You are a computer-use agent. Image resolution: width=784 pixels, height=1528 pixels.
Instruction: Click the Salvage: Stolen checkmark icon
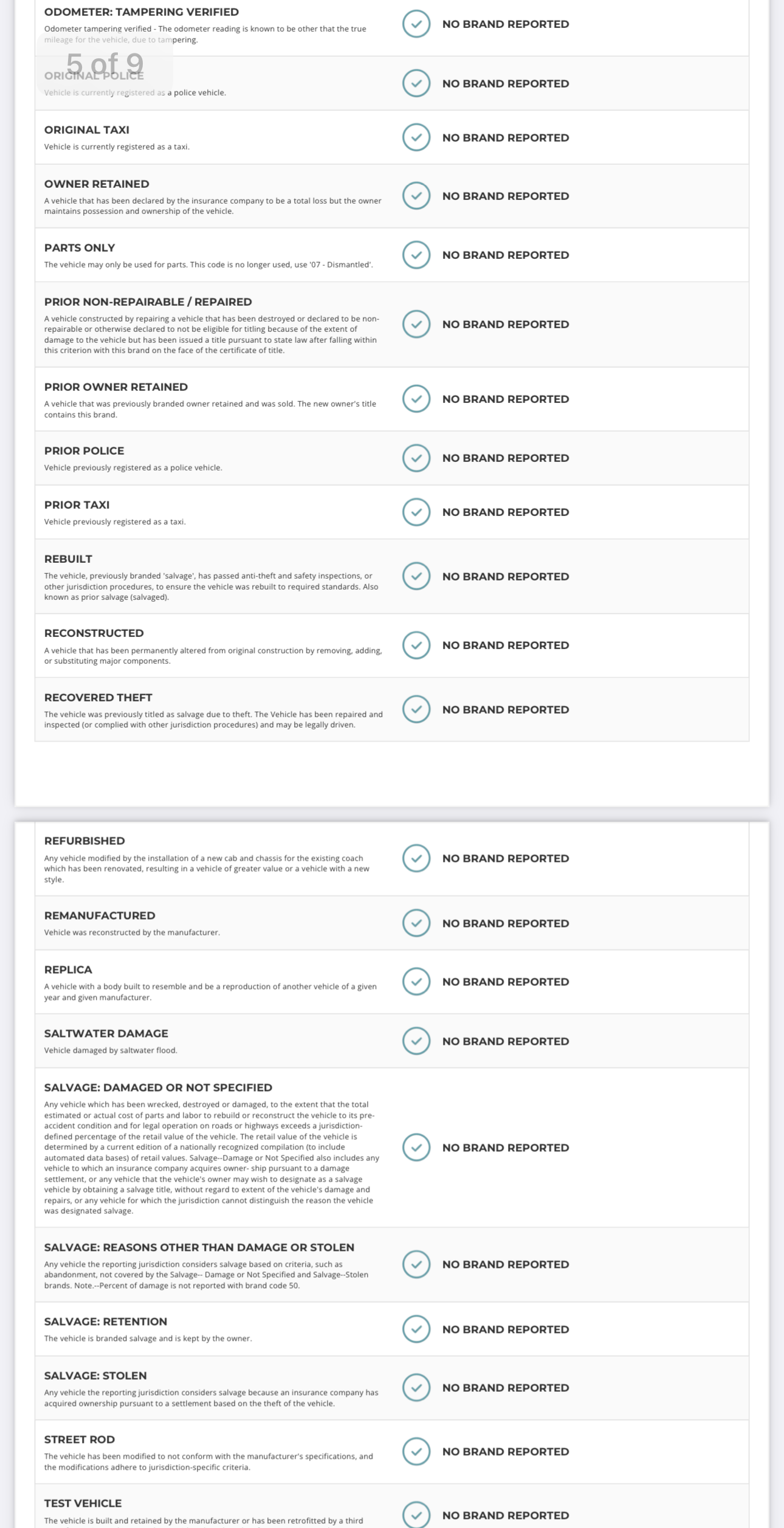pos(416,1388)
